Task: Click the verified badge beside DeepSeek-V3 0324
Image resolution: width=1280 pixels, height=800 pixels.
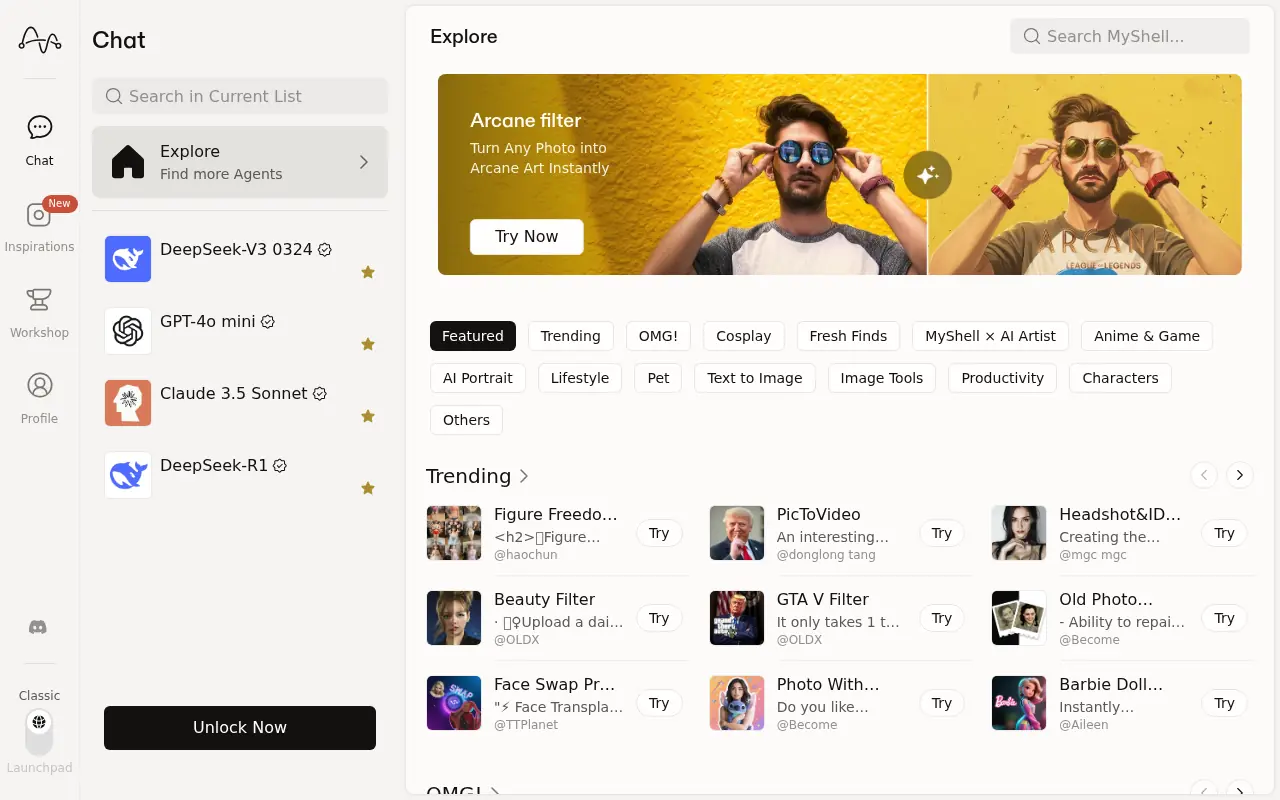Action: click(x=325, y=250)
